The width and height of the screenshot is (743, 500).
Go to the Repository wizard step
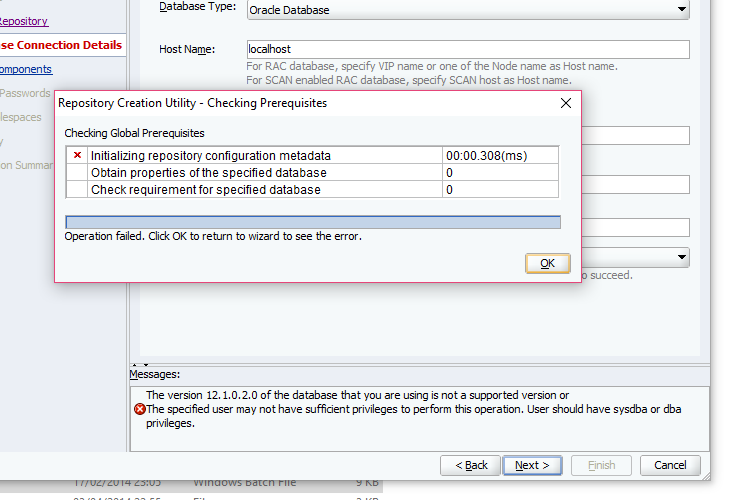coord(24,20)
